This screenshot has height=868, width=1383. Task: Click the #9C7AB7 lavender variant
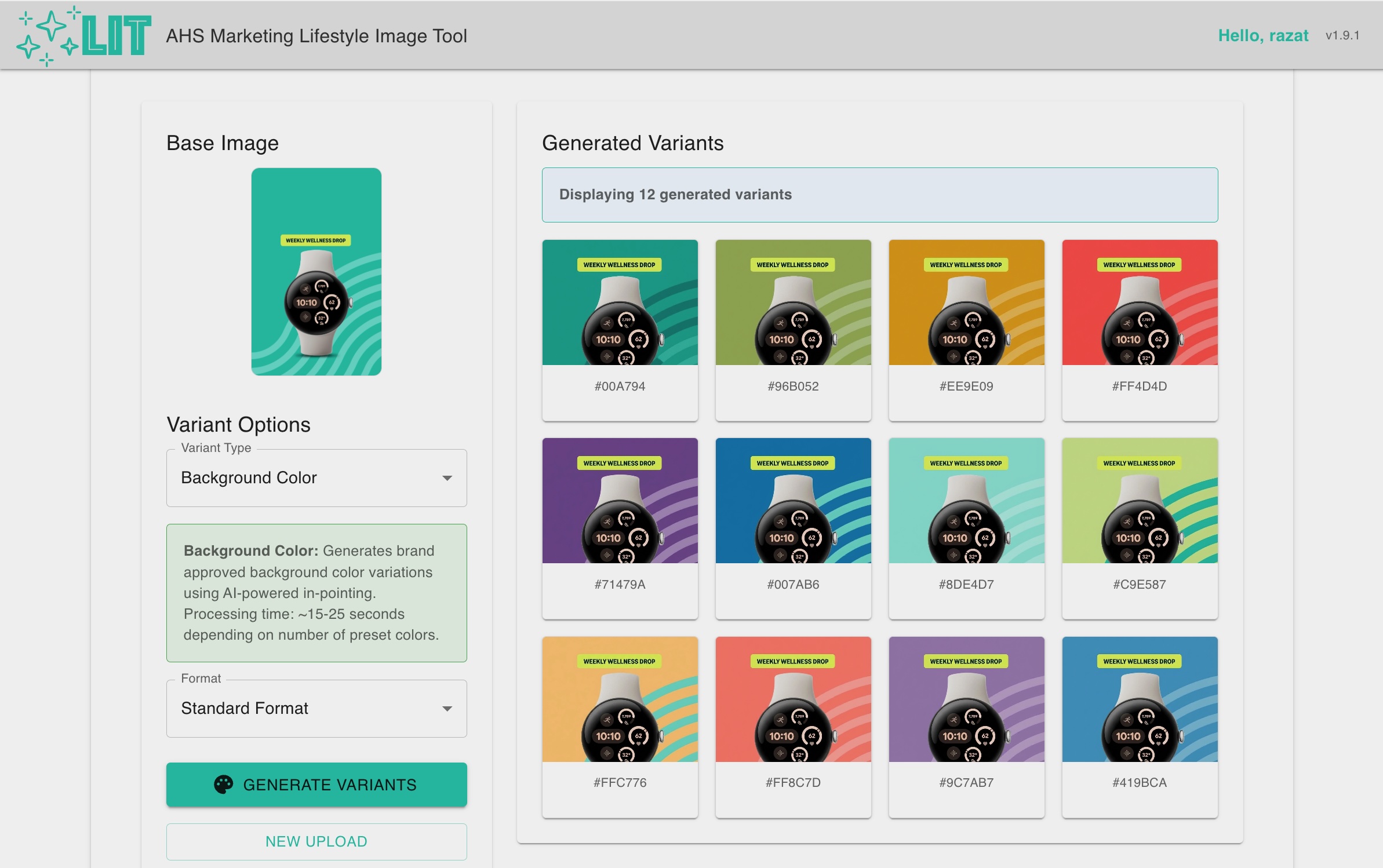pos(966,699)
